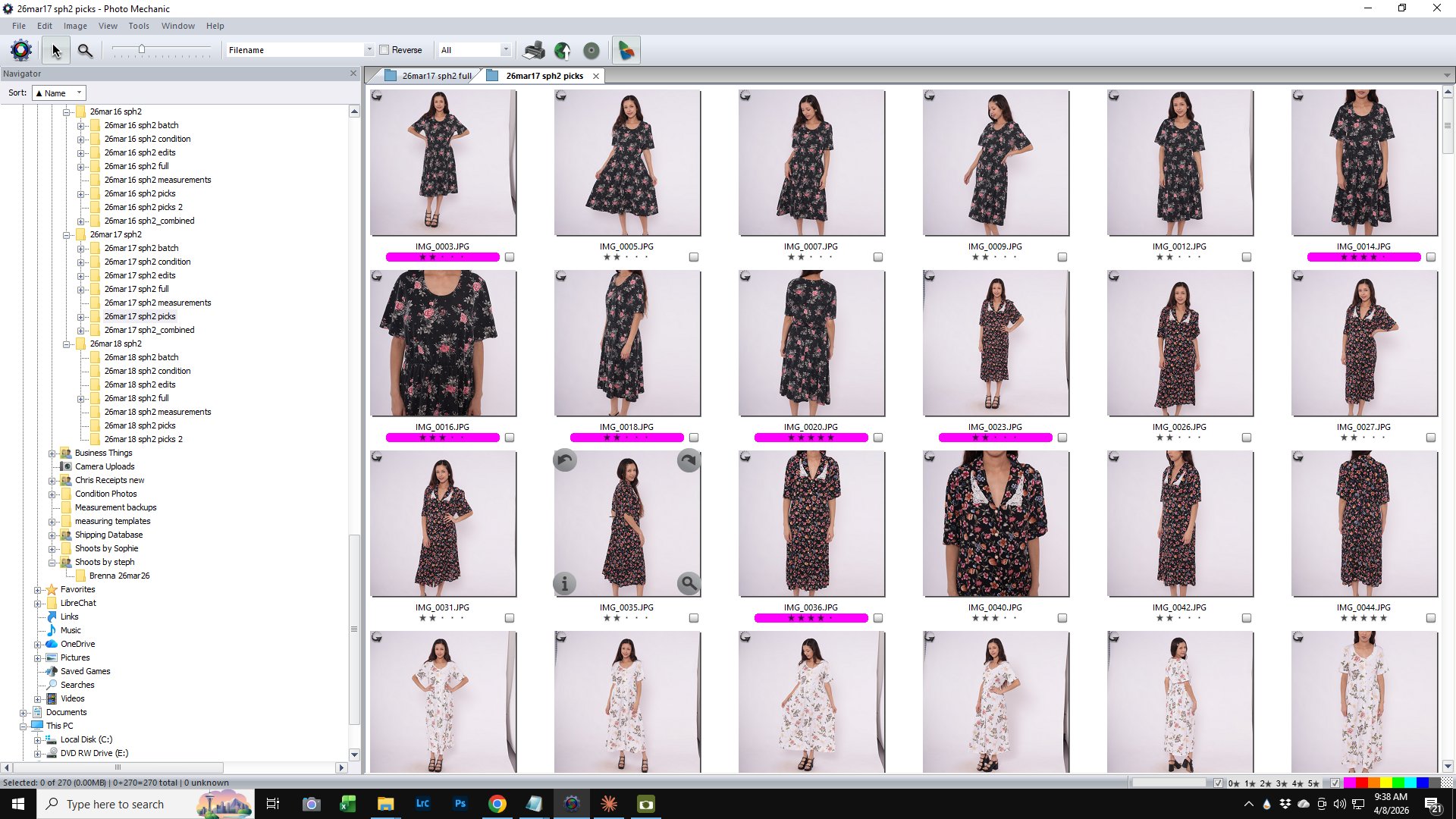Collapse the 26mar17 sph2 folder
Screen dimensions: 1456x819
click(x=67, y=234)
